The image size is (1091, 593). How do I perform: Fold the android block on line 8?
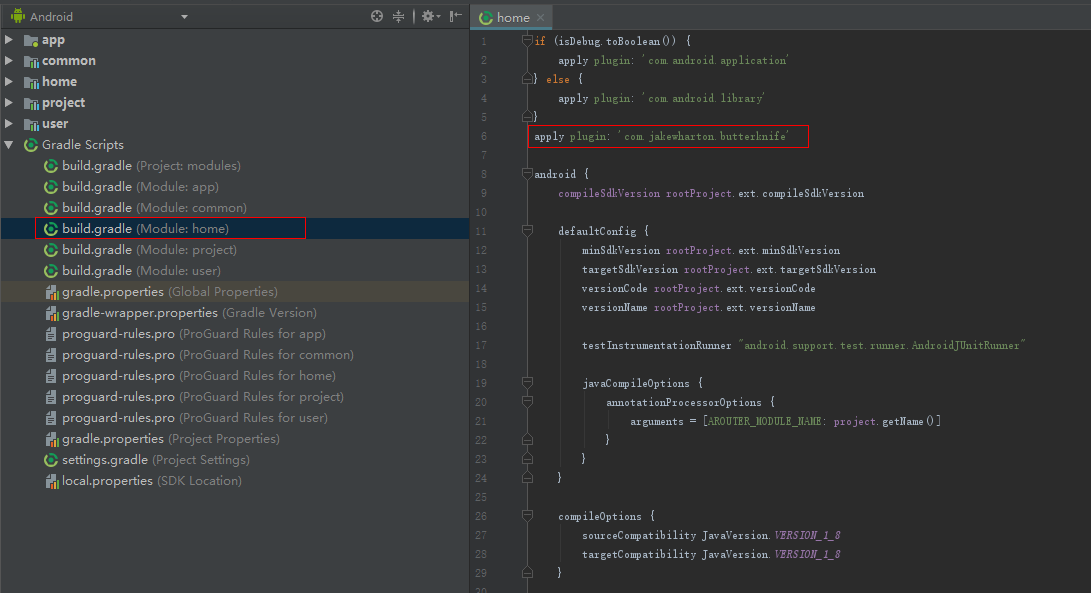point(527,174)
